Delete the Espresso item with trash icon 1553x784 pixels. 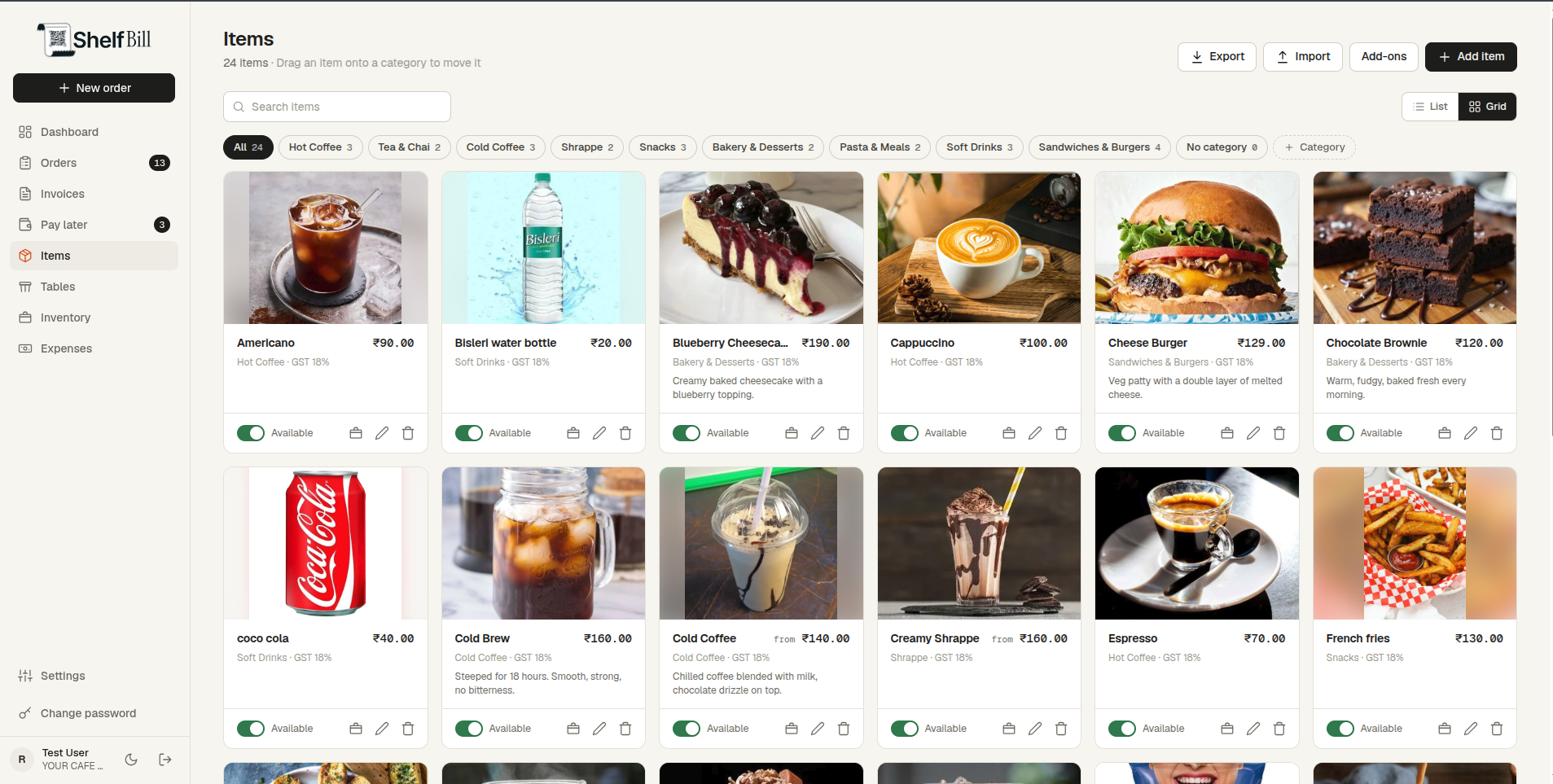(1279, 729)
